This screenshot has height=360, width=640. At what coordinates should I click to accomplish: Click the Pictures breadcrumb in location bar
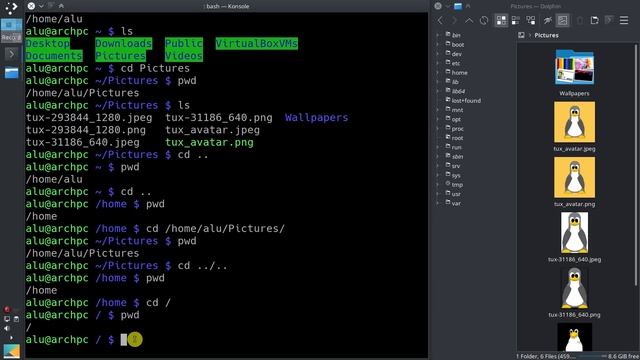pyautogui.click(x=546, y=36)
